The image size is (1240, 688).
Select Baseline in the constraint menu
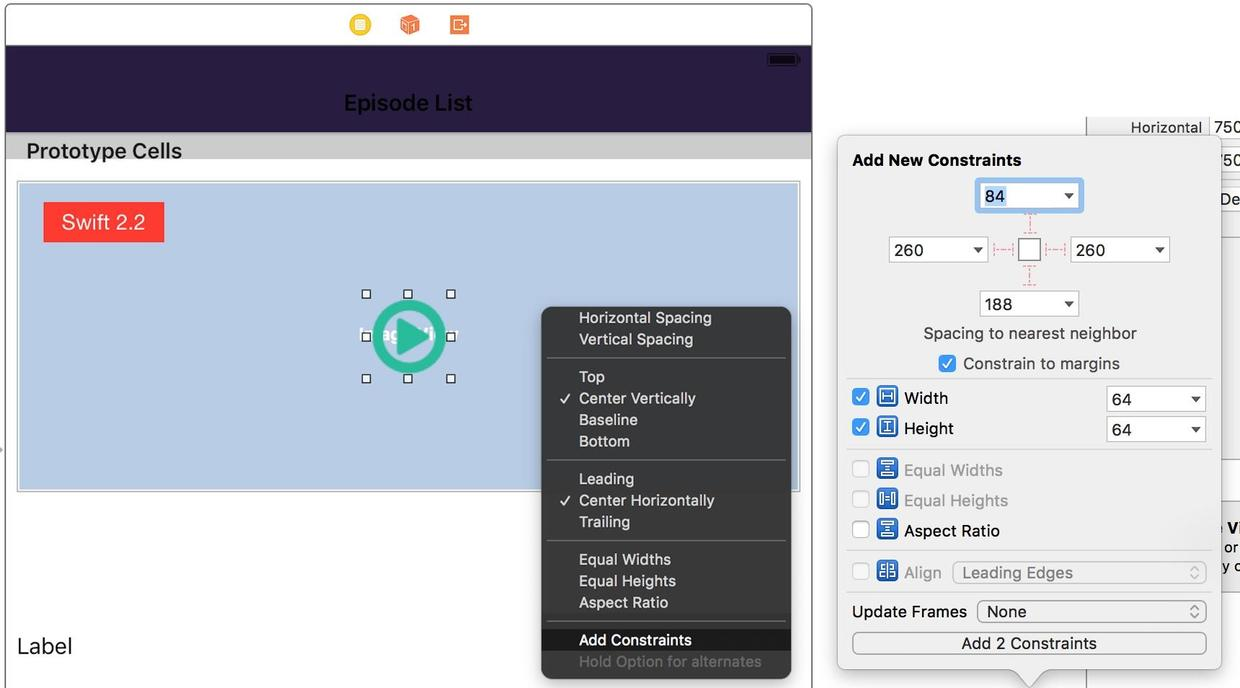pyautogui.click(x=608, y=420)
